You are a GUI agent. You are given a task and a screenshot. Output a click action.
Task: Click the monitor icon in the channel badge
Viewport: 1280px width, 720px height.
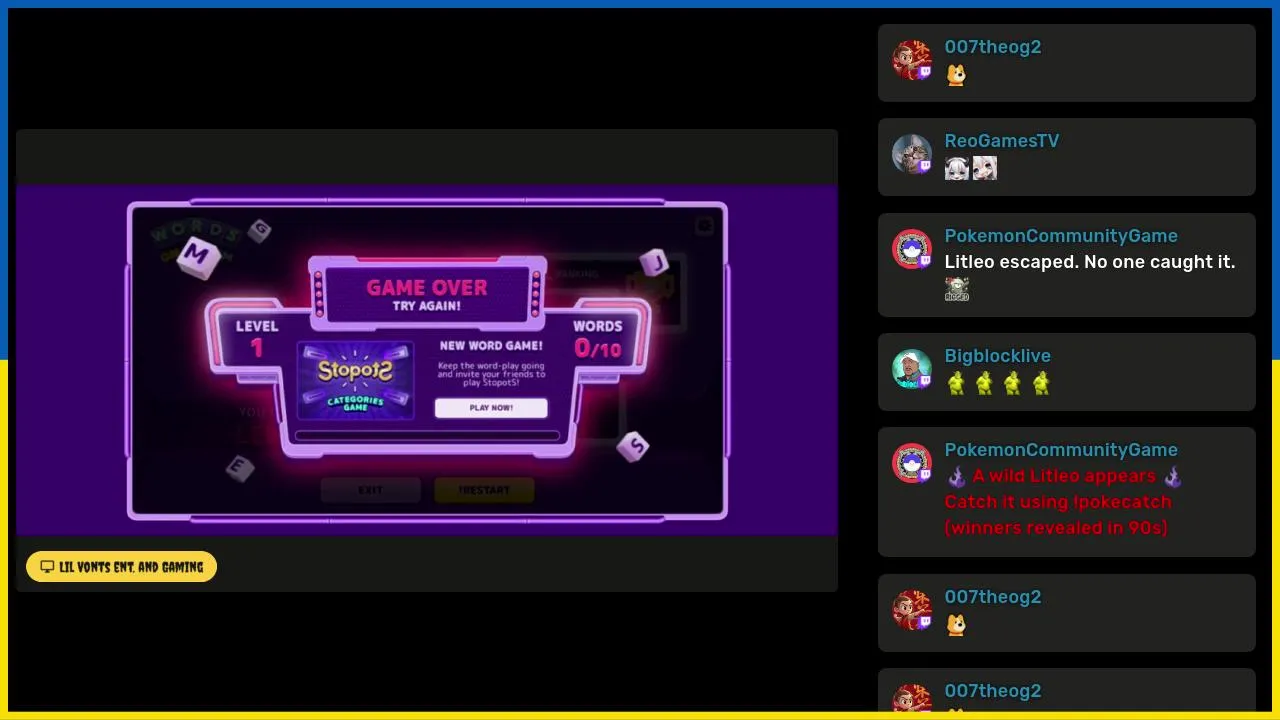(47, 567)
